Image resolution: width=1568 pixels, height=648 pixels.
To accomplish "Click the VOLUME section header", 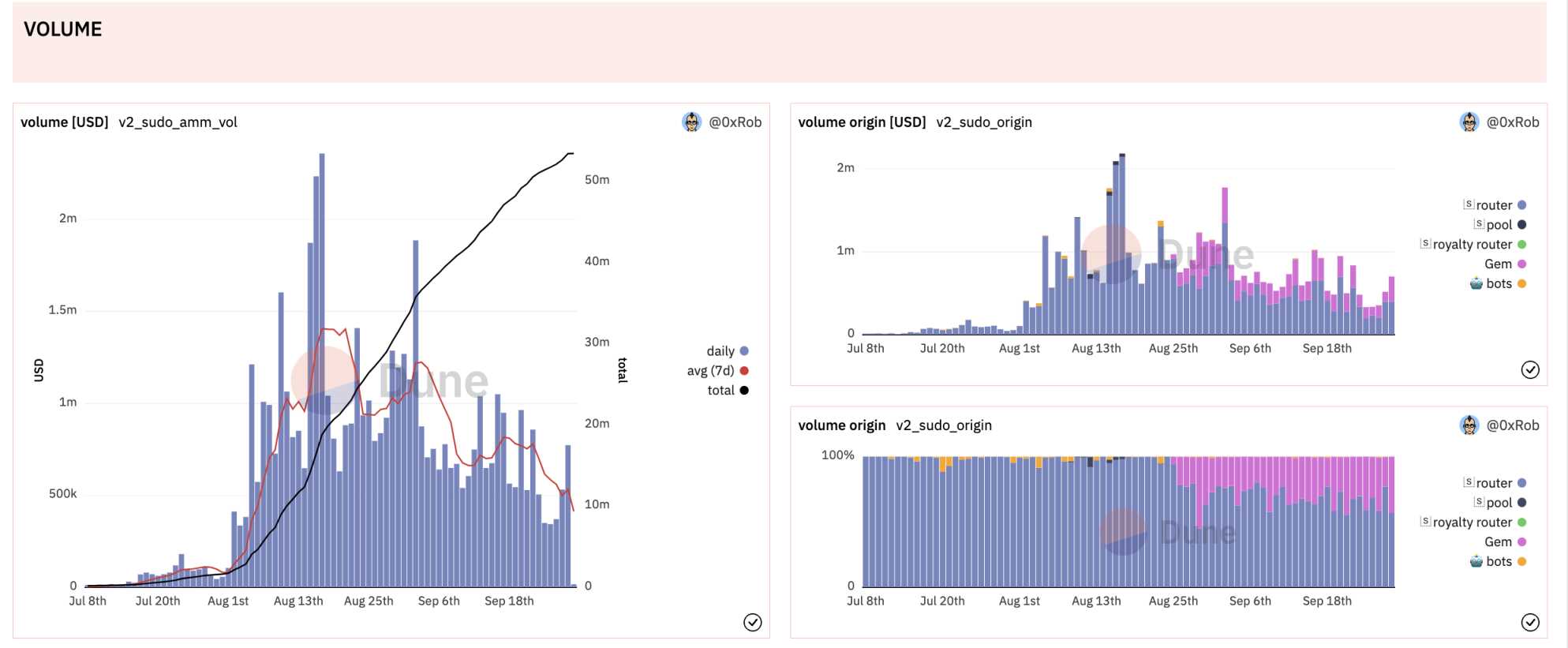I will coord(63,29).
